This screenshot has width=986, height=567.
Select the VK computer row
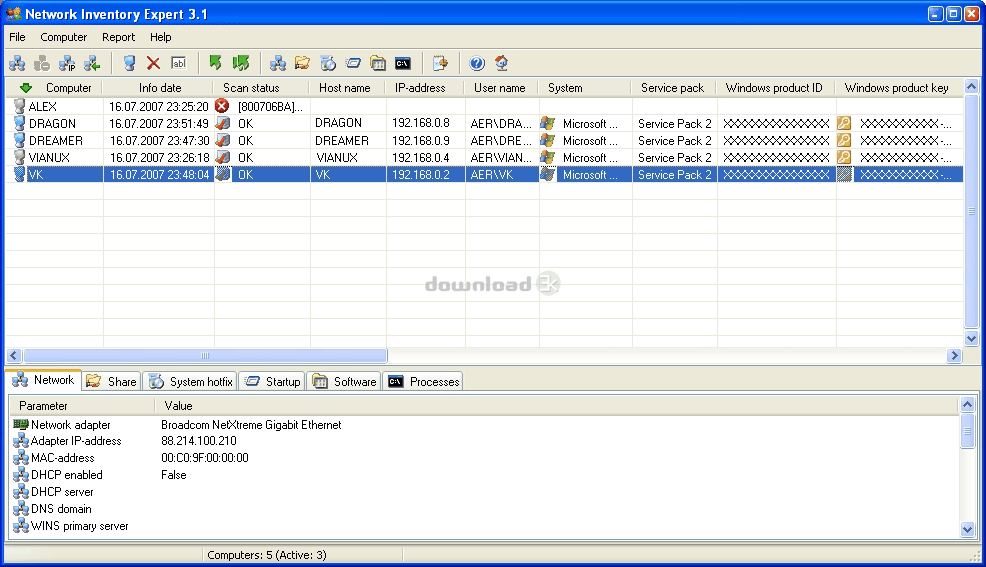[x=484, y=174]
